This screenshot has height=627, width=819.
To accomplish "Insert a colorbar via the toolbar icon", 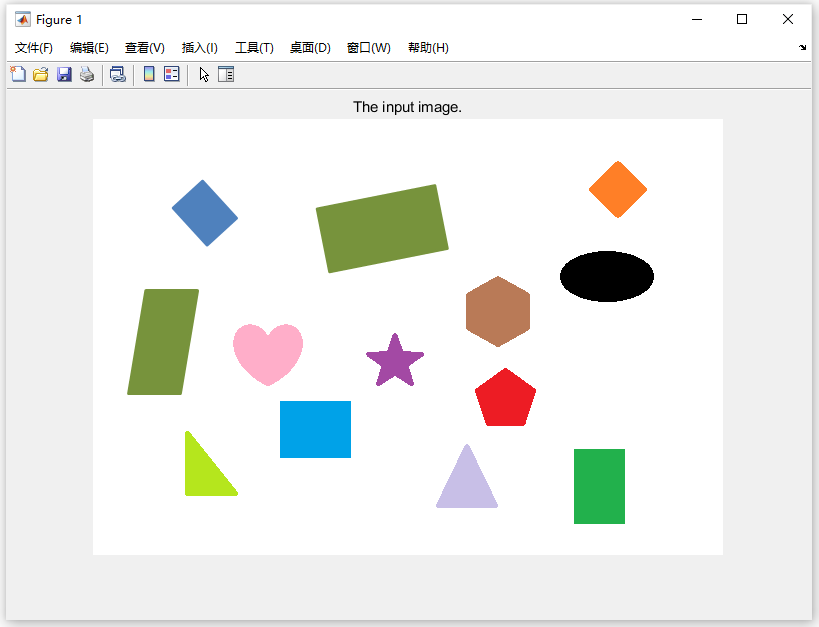I will [149, 74].
